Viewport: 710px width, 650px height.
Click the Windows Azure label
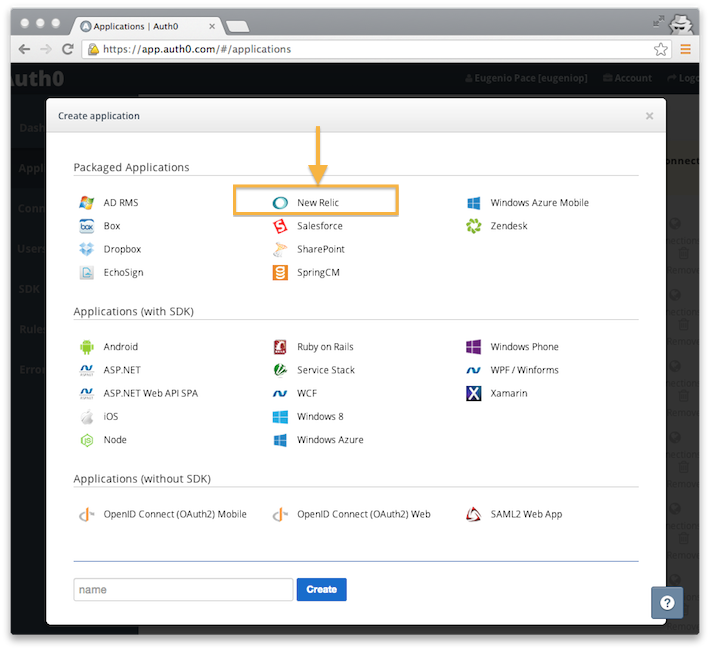(330, 439)
